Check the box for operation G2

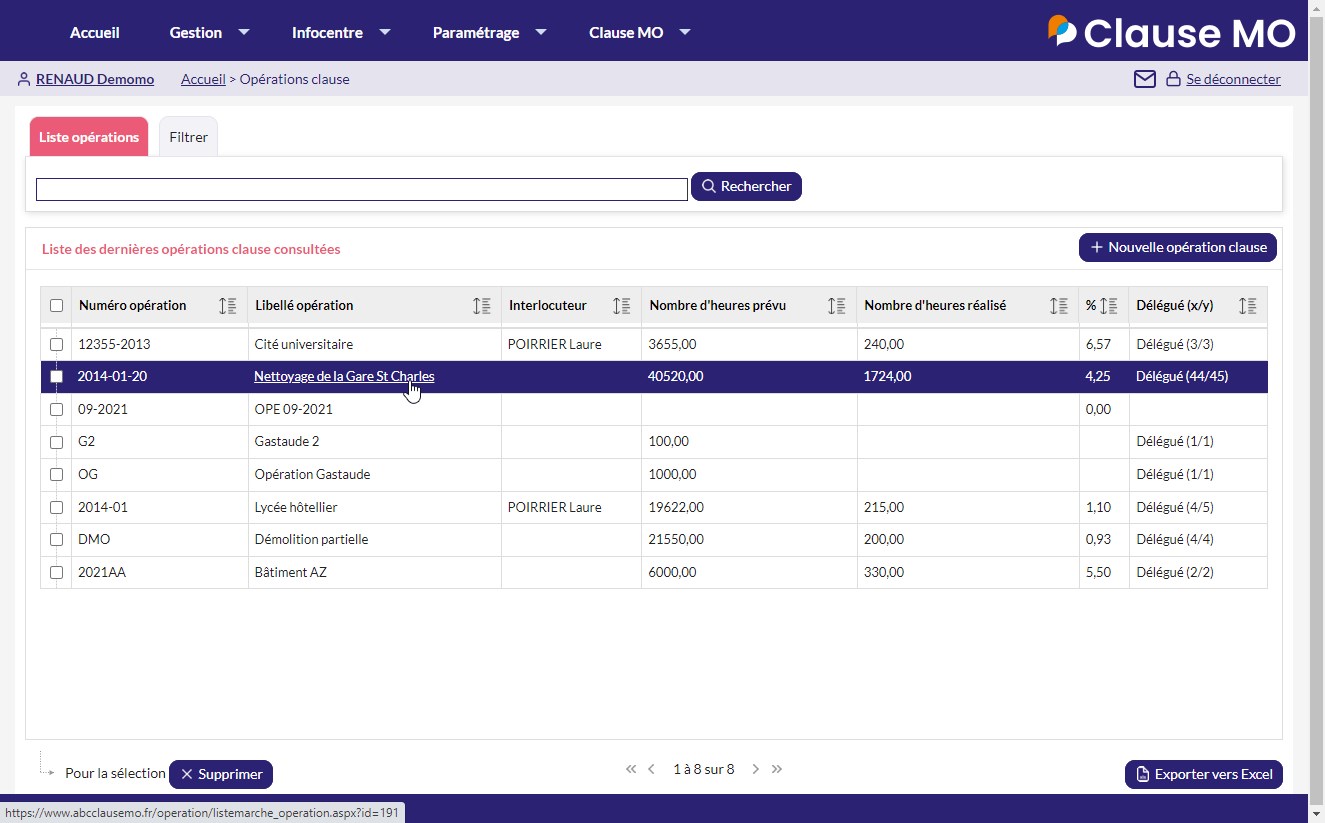[x=57, y=442]
